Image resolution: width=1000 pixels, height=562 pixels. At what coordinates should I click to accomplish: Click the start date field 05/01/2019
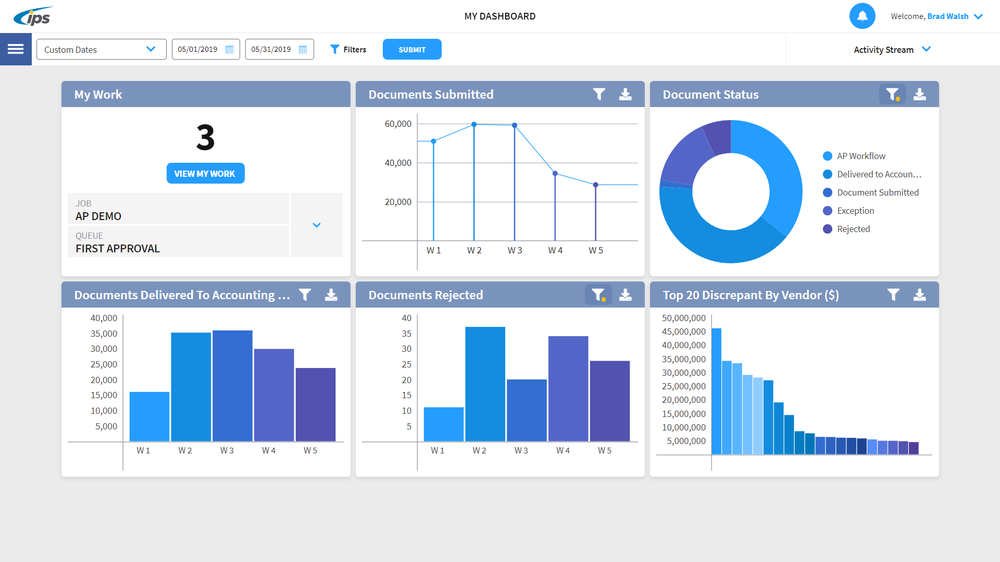pos(205,49)
